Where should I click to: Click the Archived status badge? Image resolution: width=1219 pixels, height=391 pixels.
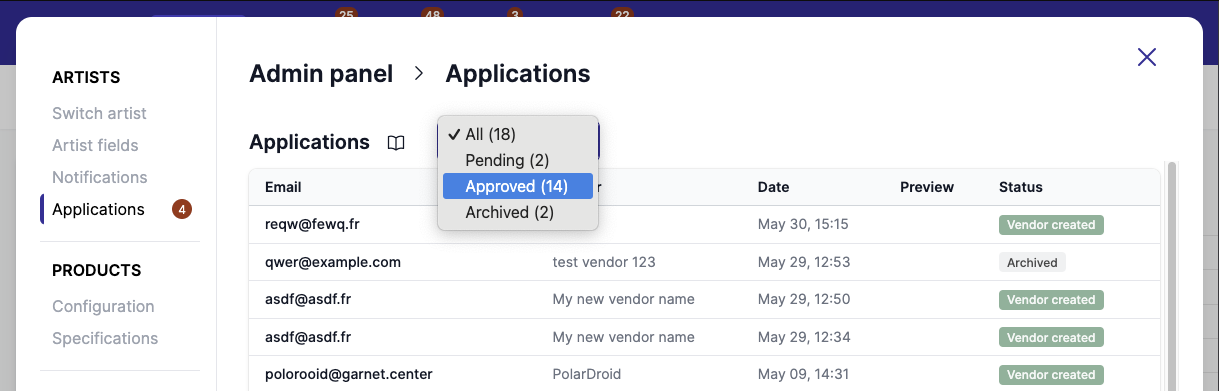pos(1032,262)
